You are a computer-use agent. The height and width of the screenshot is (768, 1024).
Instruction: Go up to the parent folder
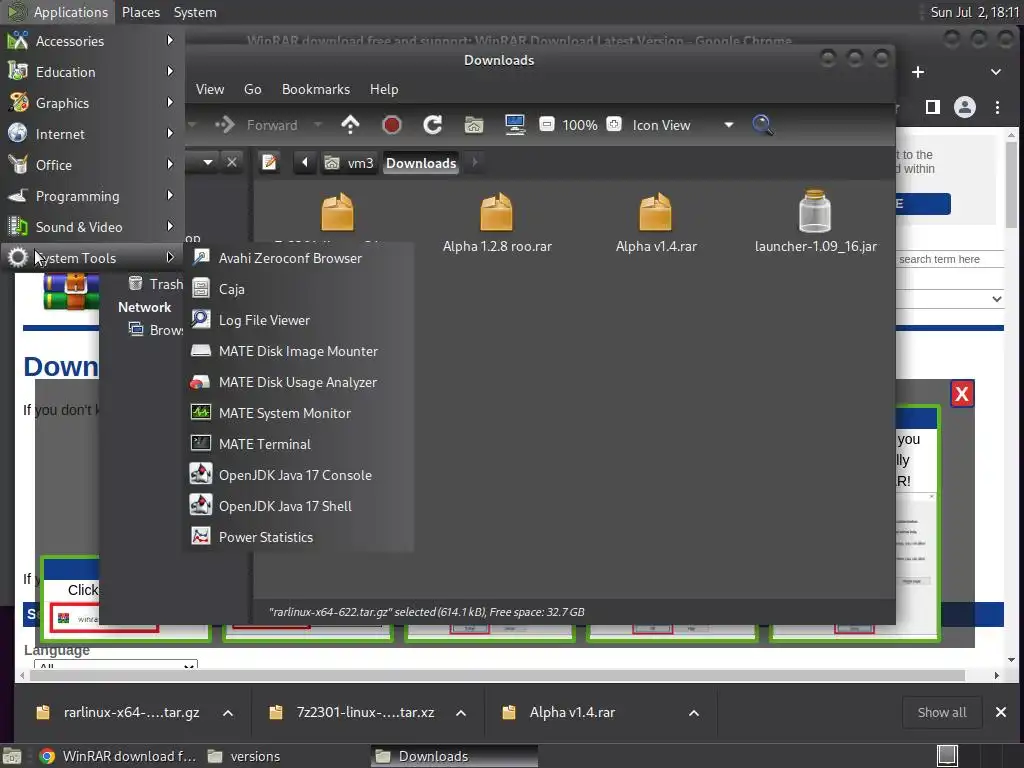(350, 125)
